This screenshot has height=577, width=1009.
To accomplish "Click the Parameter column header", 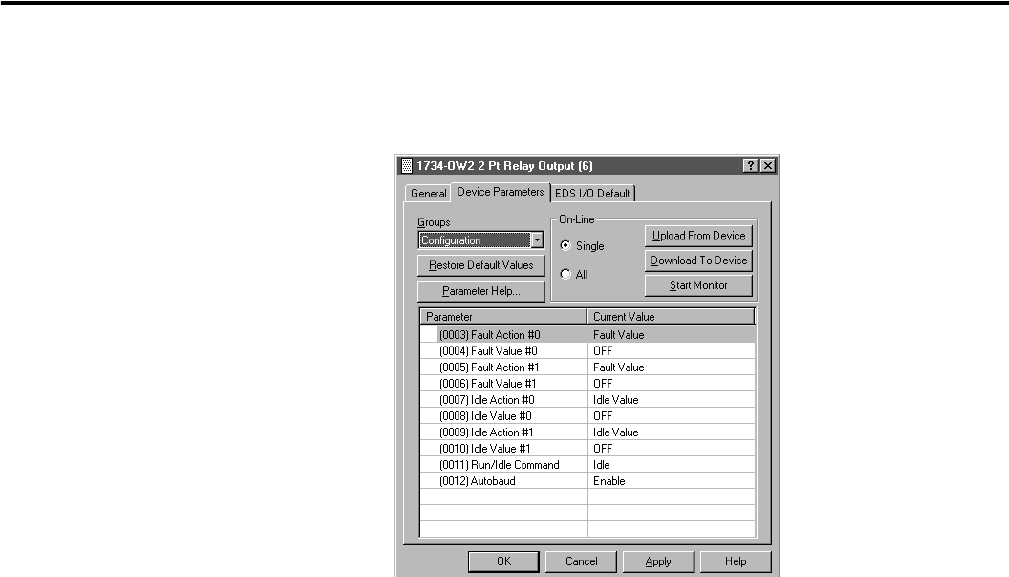I will (503, 316).
